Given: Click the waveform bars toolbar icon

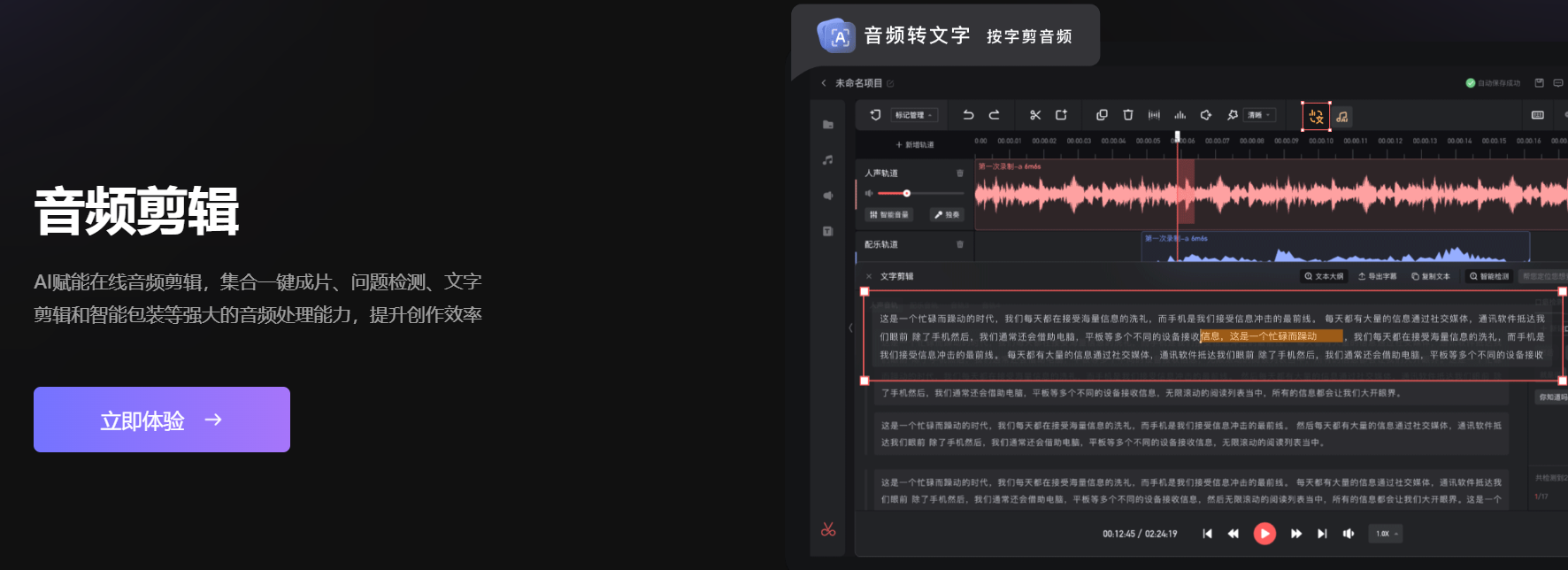Looking at the screenshot, I should pos(1154,115).
